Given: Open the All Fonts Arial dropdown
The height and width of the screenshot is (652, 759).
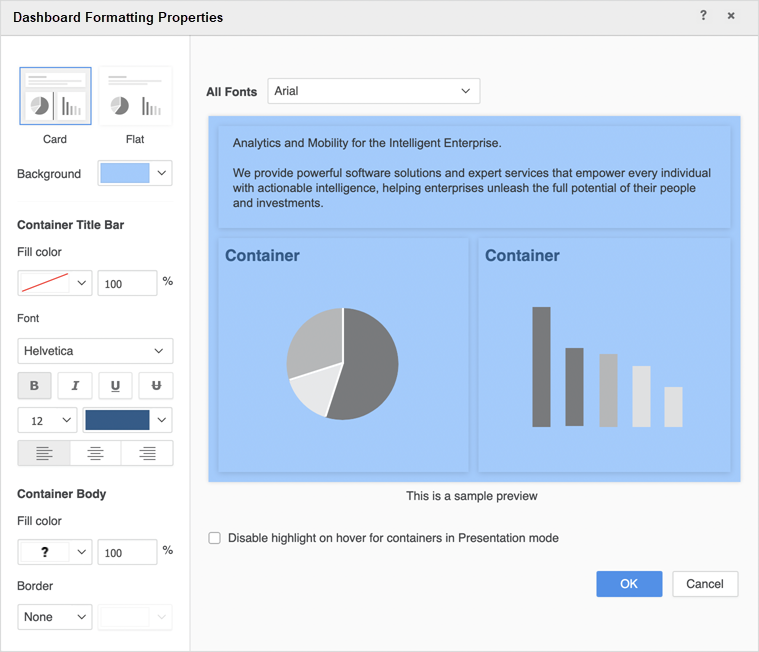Looking at the screenshot, I should [373, 91].
